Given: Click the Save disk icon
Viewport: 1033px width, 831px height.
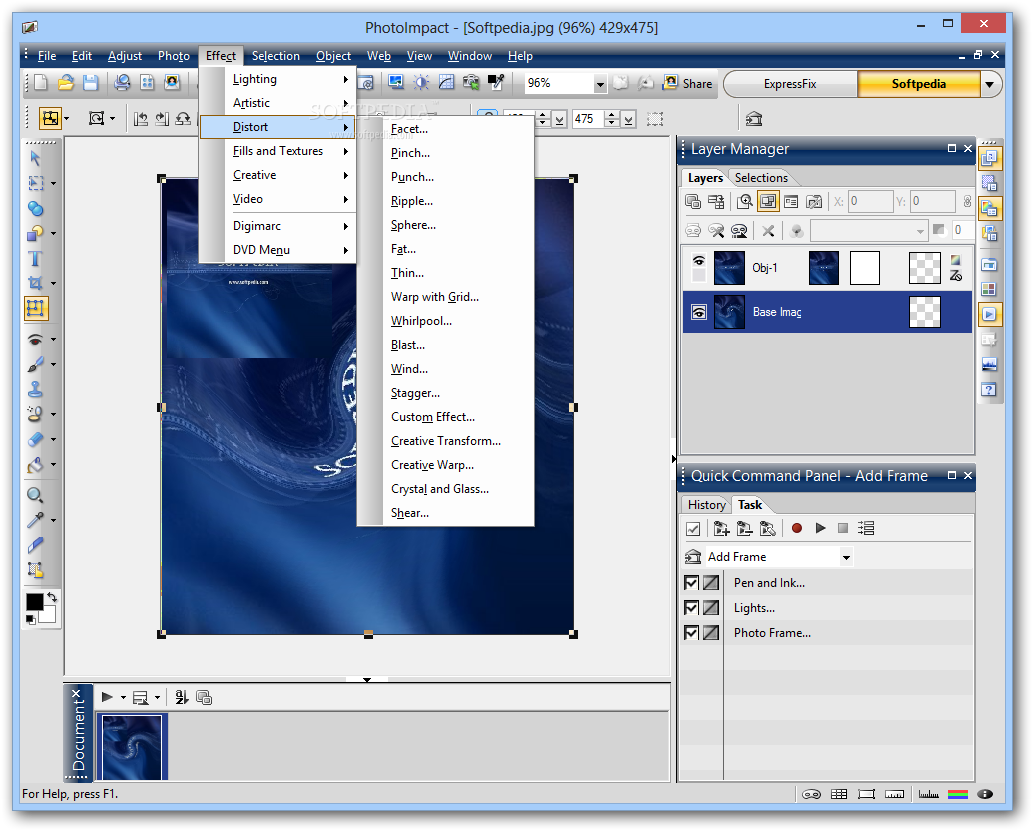Looking at the screenshot, I should 90,82.
